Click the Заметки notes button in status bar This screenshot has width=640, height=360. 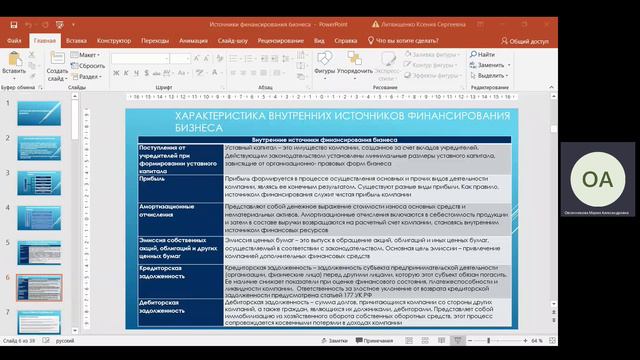coord(334,340)
